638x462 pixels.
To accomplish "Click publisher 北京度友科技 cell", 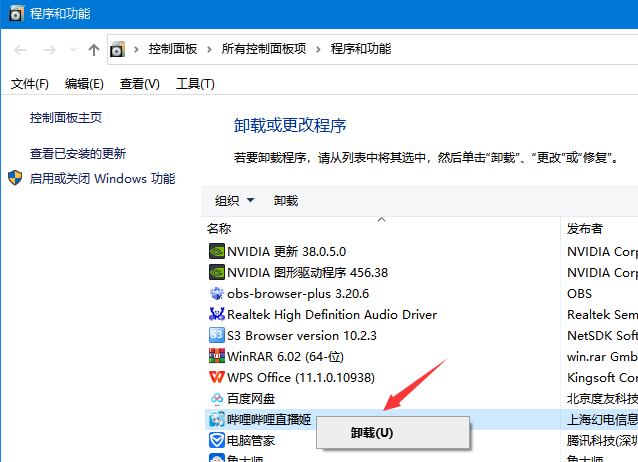I will click(x=602, y=399).
